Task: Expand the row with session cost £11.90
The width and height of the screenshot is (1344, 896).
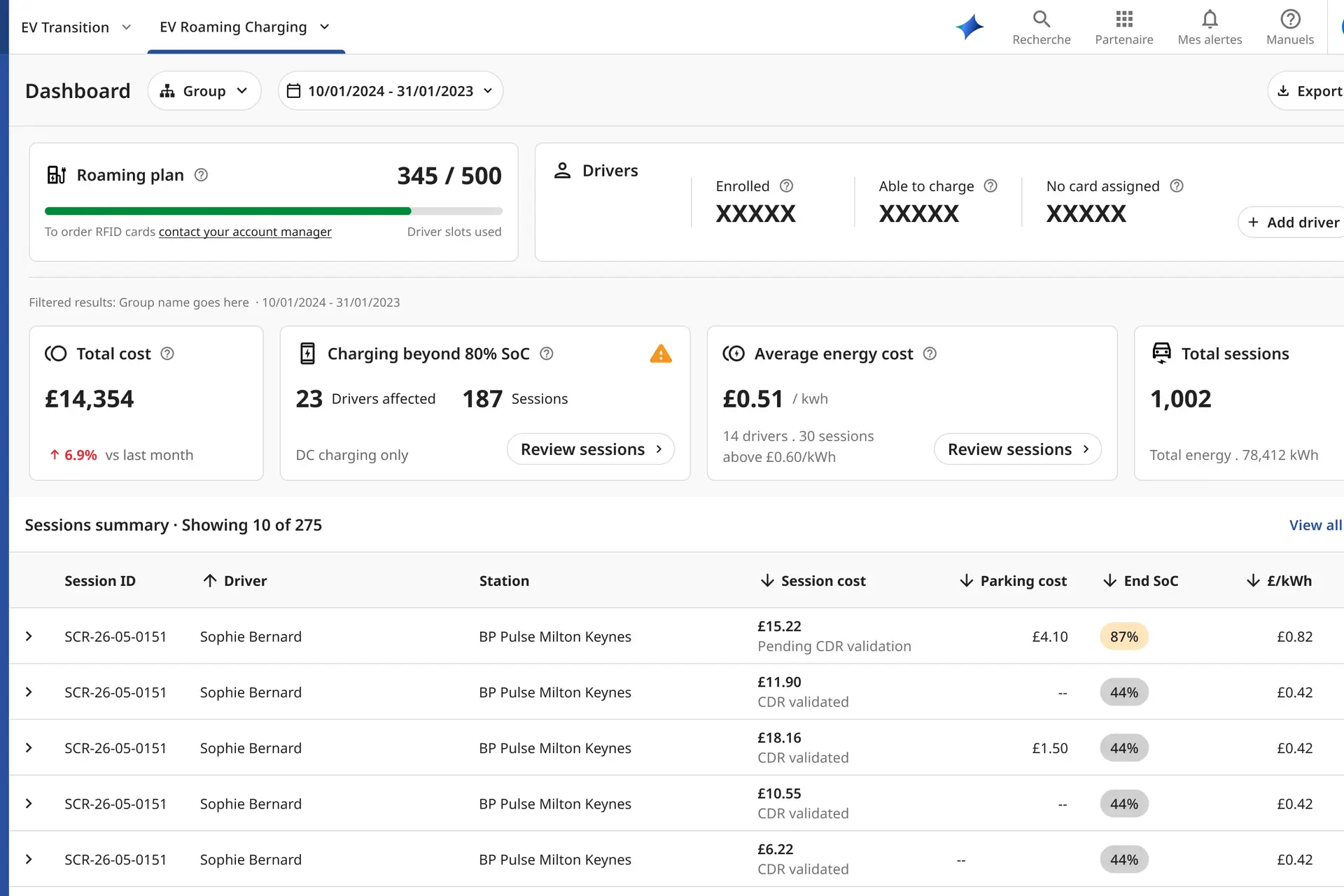Action: tap(29, 692)
